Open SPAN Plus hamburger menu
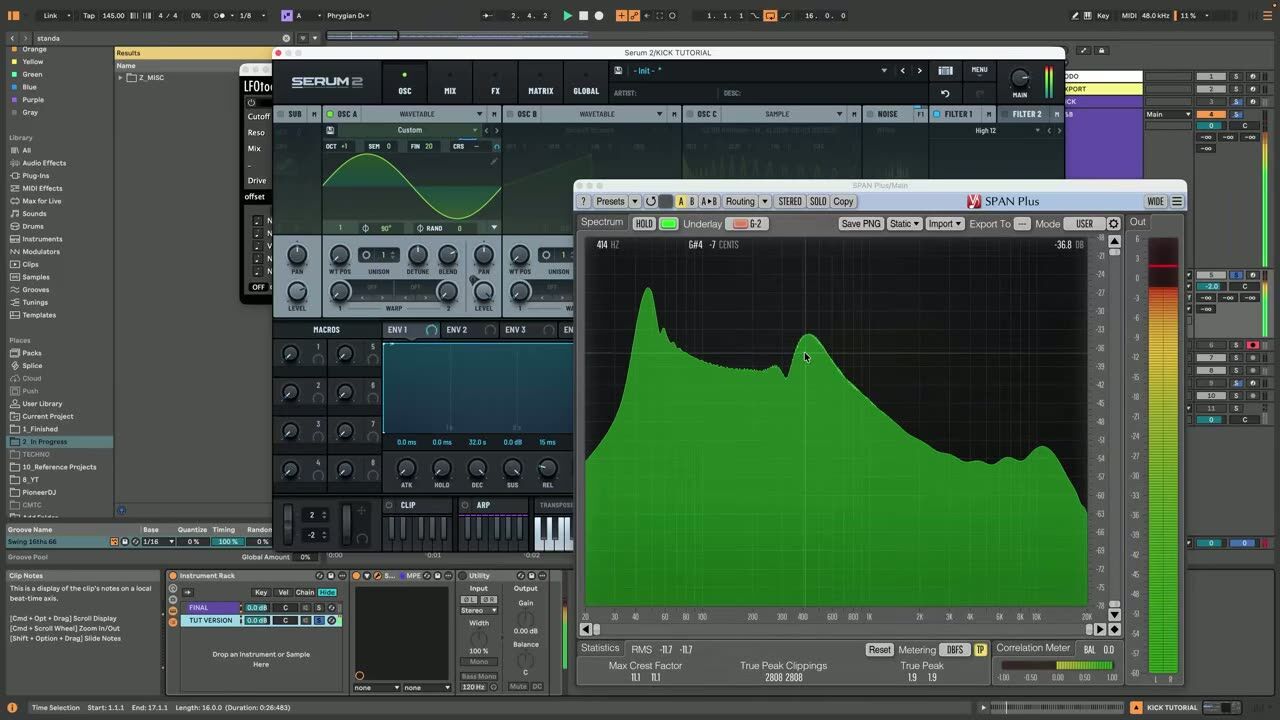This screenshot has height=720, width=1280. pos(1177,201)
